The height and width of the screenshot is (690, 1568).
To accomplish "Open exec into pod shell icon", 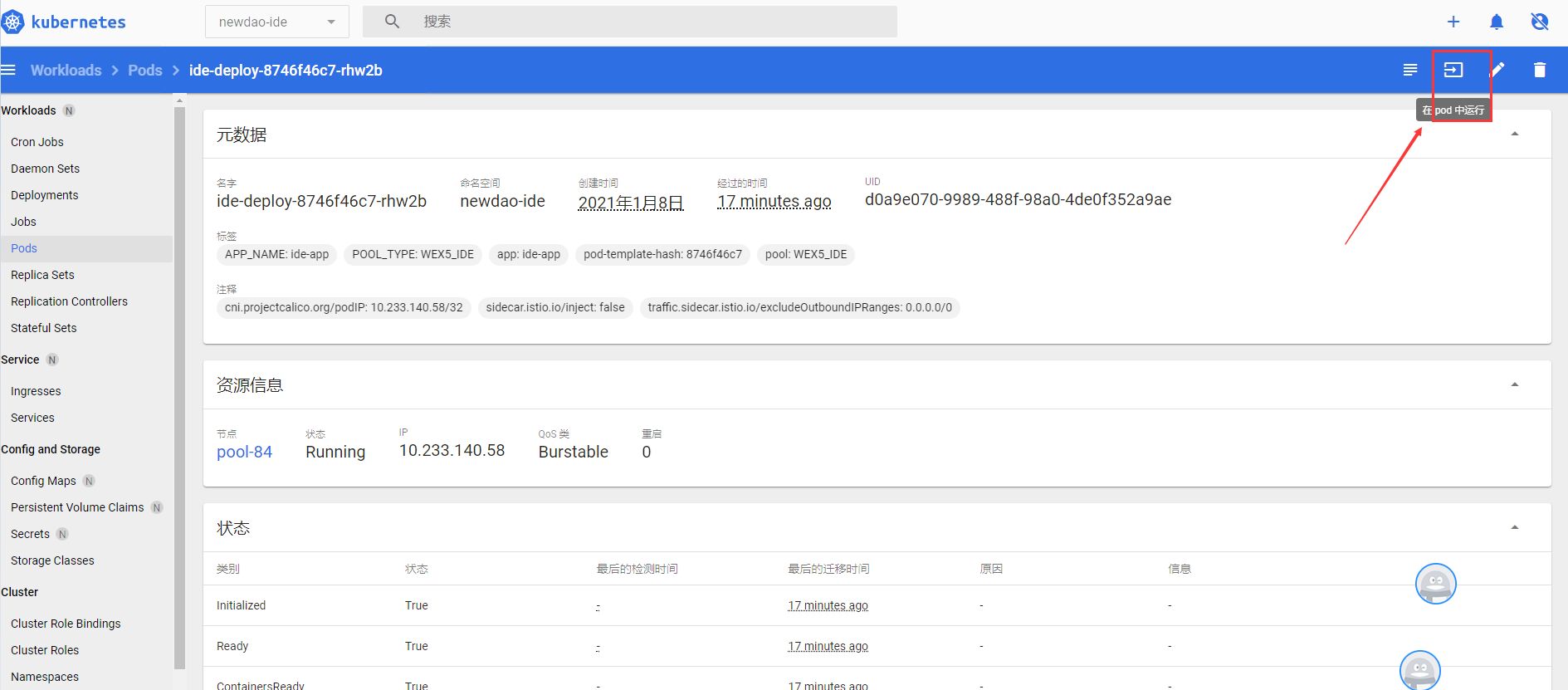I will point(1453,70).
